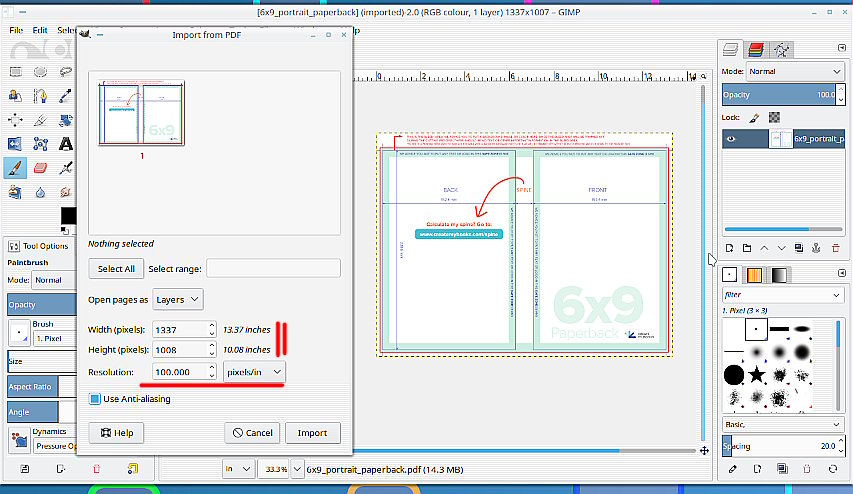Viewport: 853px width, 494px height.
Task: Open the pixels/in resolution unit dropdown
Action: coord(254,372)
